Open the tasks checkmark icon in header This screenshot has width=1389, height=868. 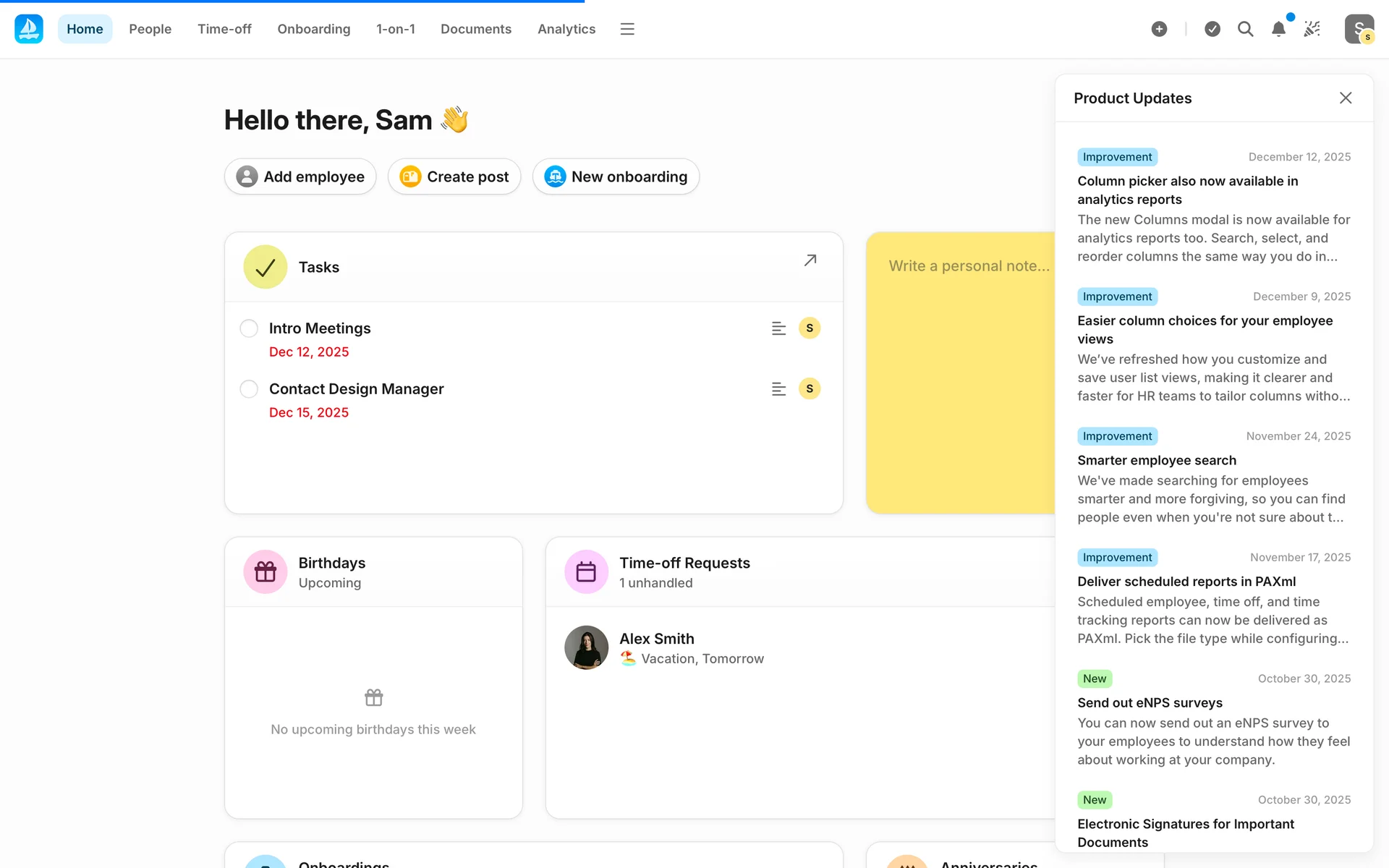click(x=1212, y=29)
